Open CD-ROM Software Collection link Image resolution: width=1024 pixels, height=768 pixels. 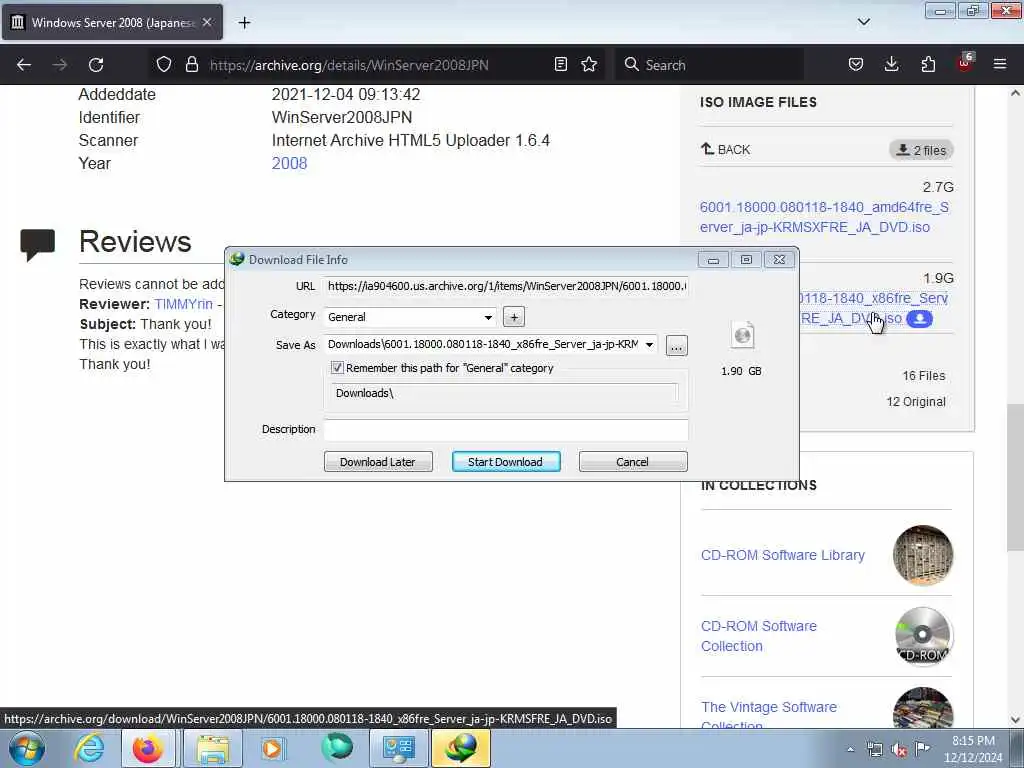coord(758,636)
